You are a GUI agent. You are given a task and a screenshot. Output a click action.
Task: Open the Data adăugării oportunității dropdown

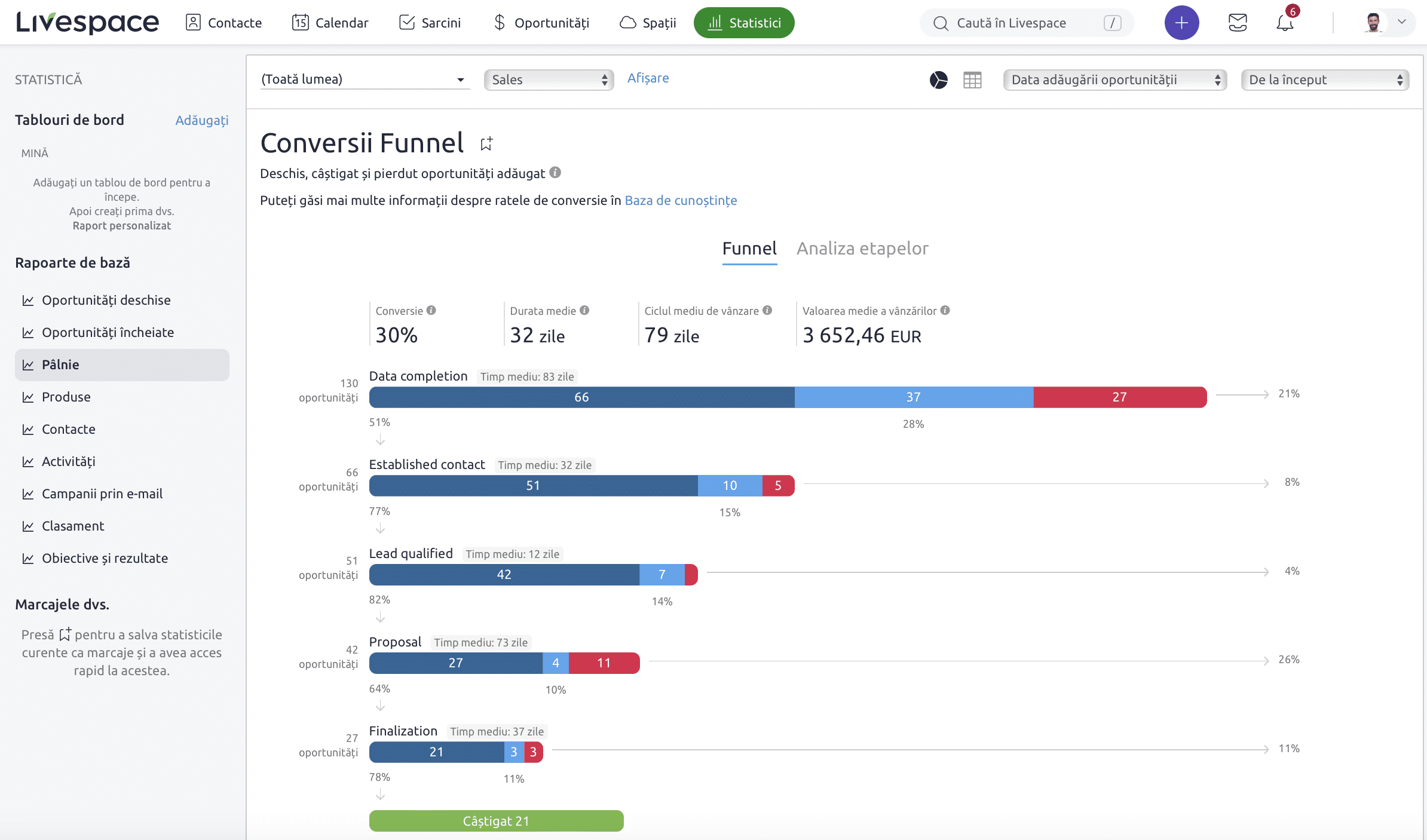tap(1115, 79)
